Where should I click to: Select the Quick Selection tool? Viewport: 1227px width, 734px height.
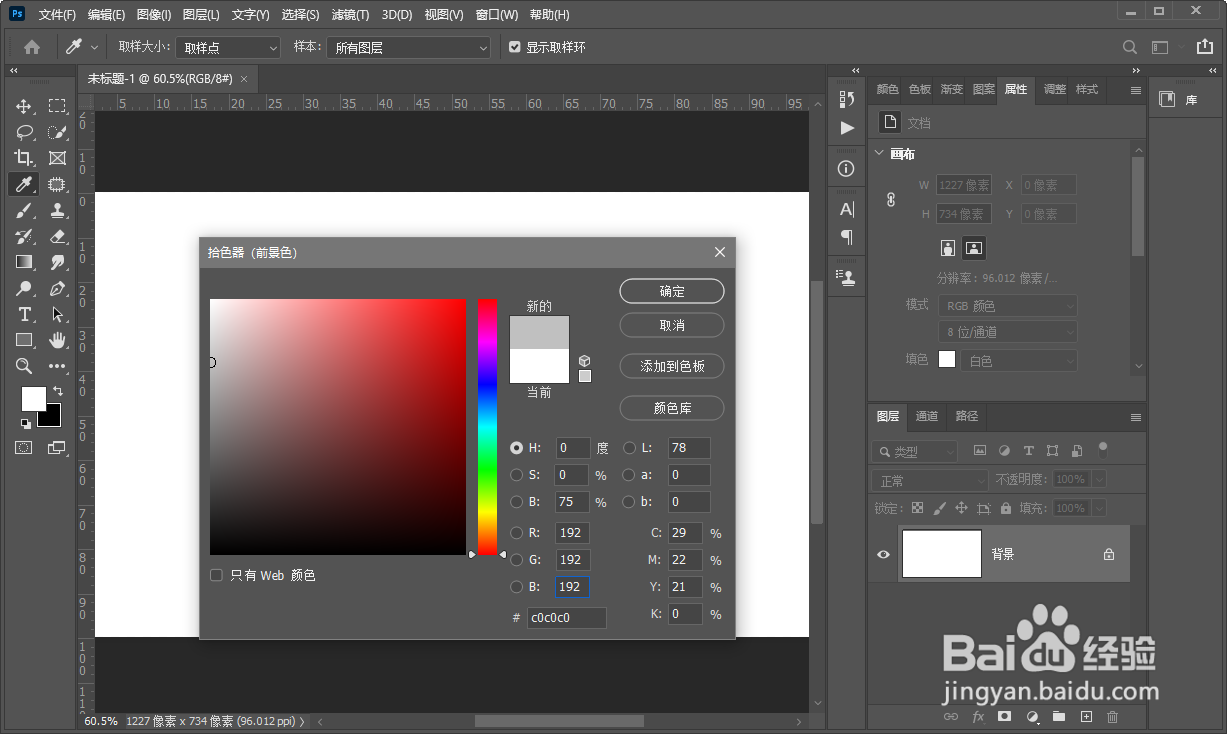(57, 132)
